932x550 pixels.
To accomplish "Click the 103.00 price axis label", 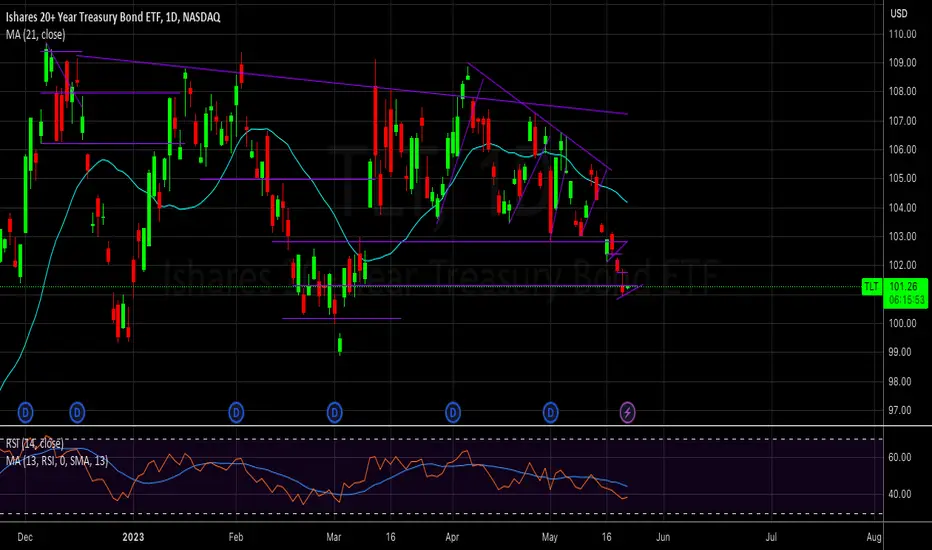I will (x=902, y=236).
